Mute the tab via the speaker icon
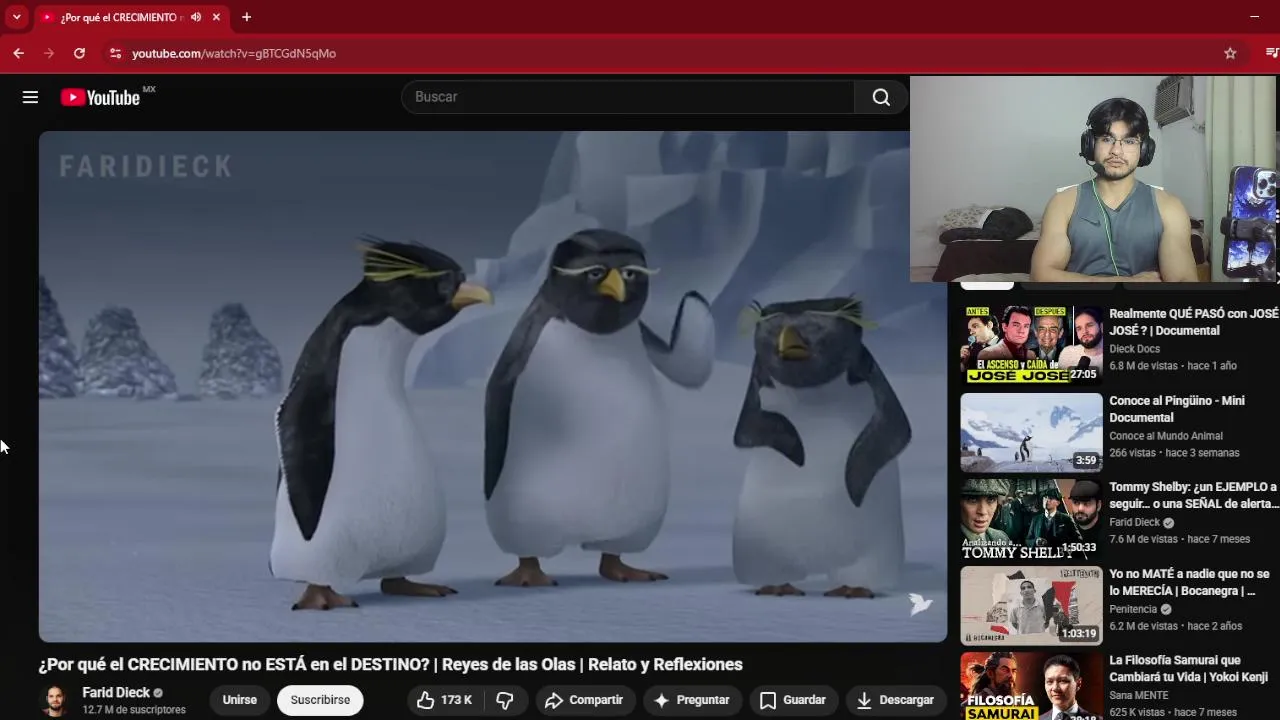Viewport: 1280px width, 720px height. [x=196, y=17]
